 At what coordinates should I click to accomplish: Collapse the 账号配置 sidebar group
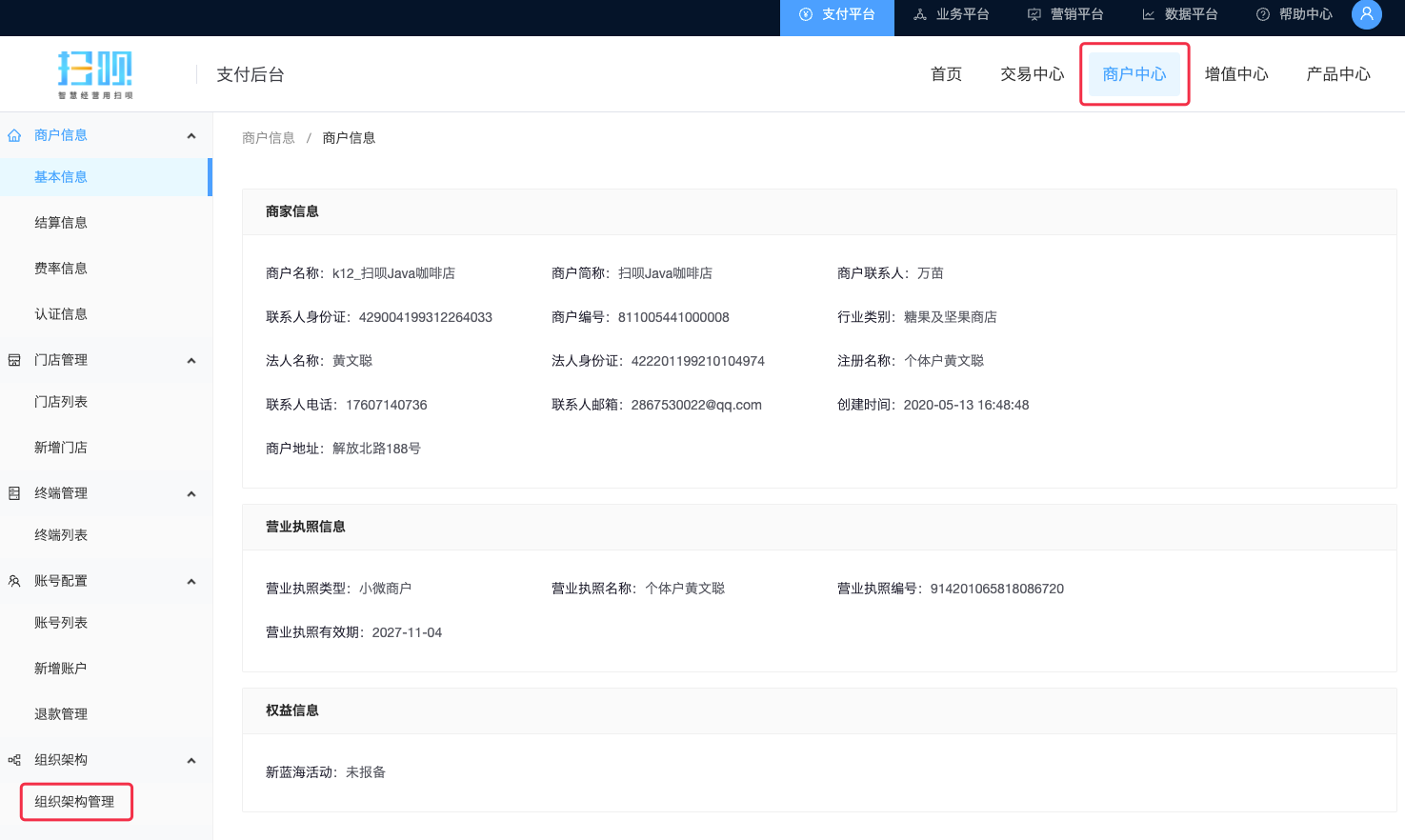click(191, 582)
